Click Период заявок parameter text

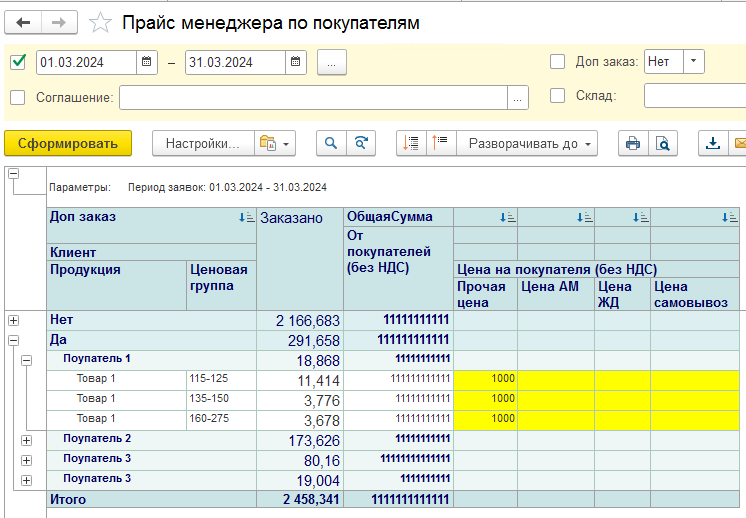(x=227, y=187)
